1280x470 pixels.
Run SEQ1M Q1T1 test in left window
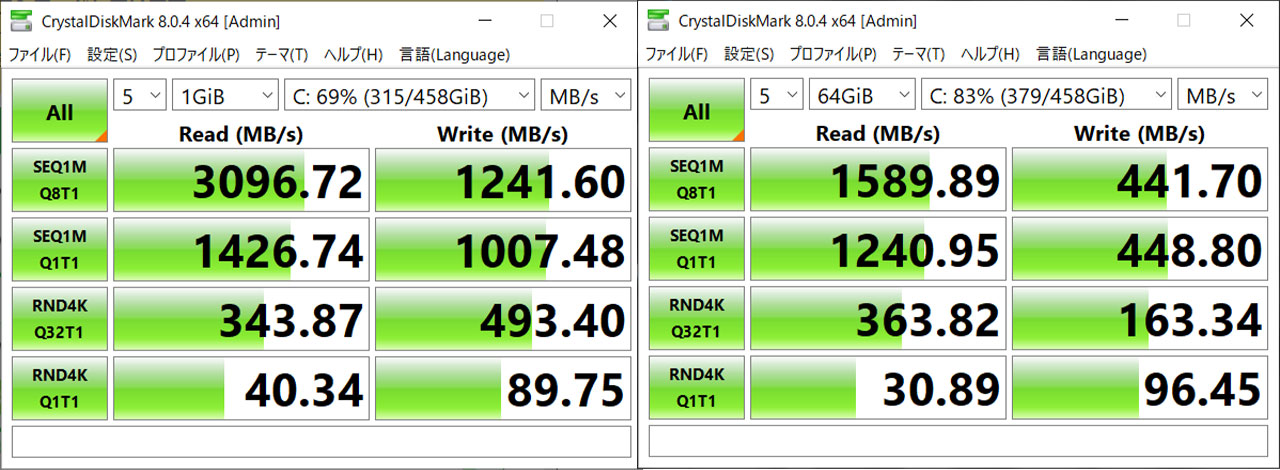(x=60, y=250)
